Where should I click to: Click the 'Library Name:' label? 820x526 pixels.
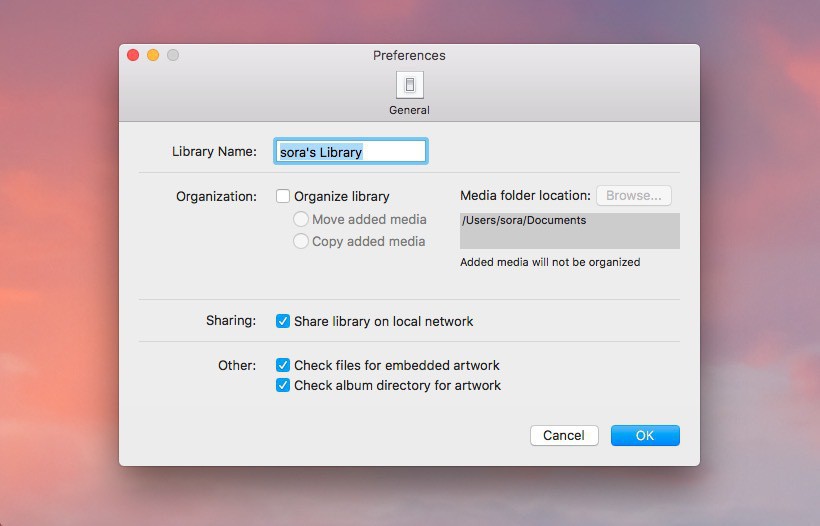214,152
